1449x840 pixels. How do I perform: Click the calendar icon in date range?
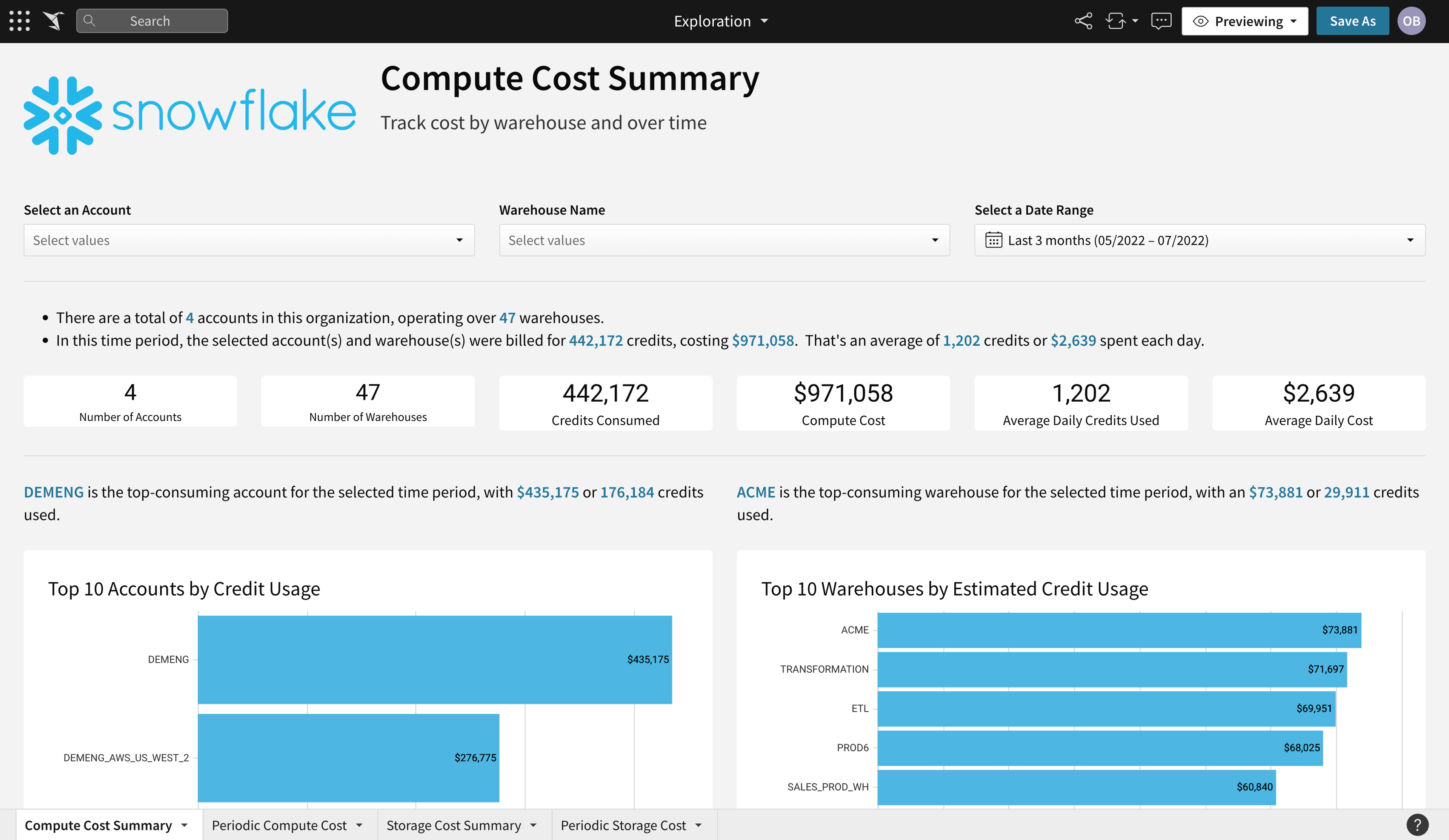(994, 240)
